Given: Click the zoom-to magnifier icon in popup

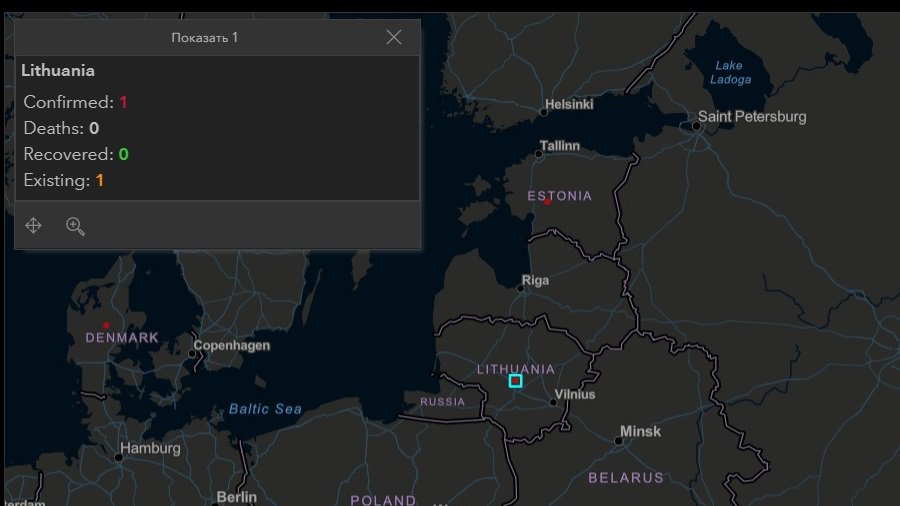Looking at the screenshot, I should click(75, 226).
